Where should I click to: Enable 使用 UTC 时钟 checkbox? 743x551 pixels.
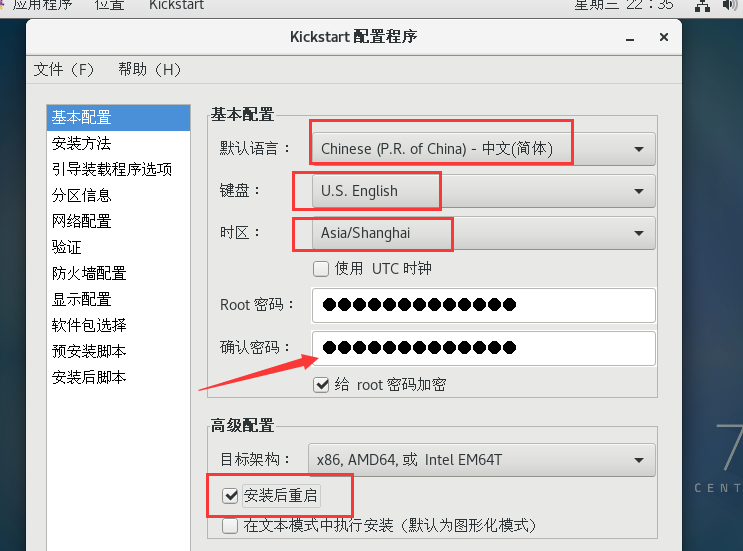coord(321,269)
